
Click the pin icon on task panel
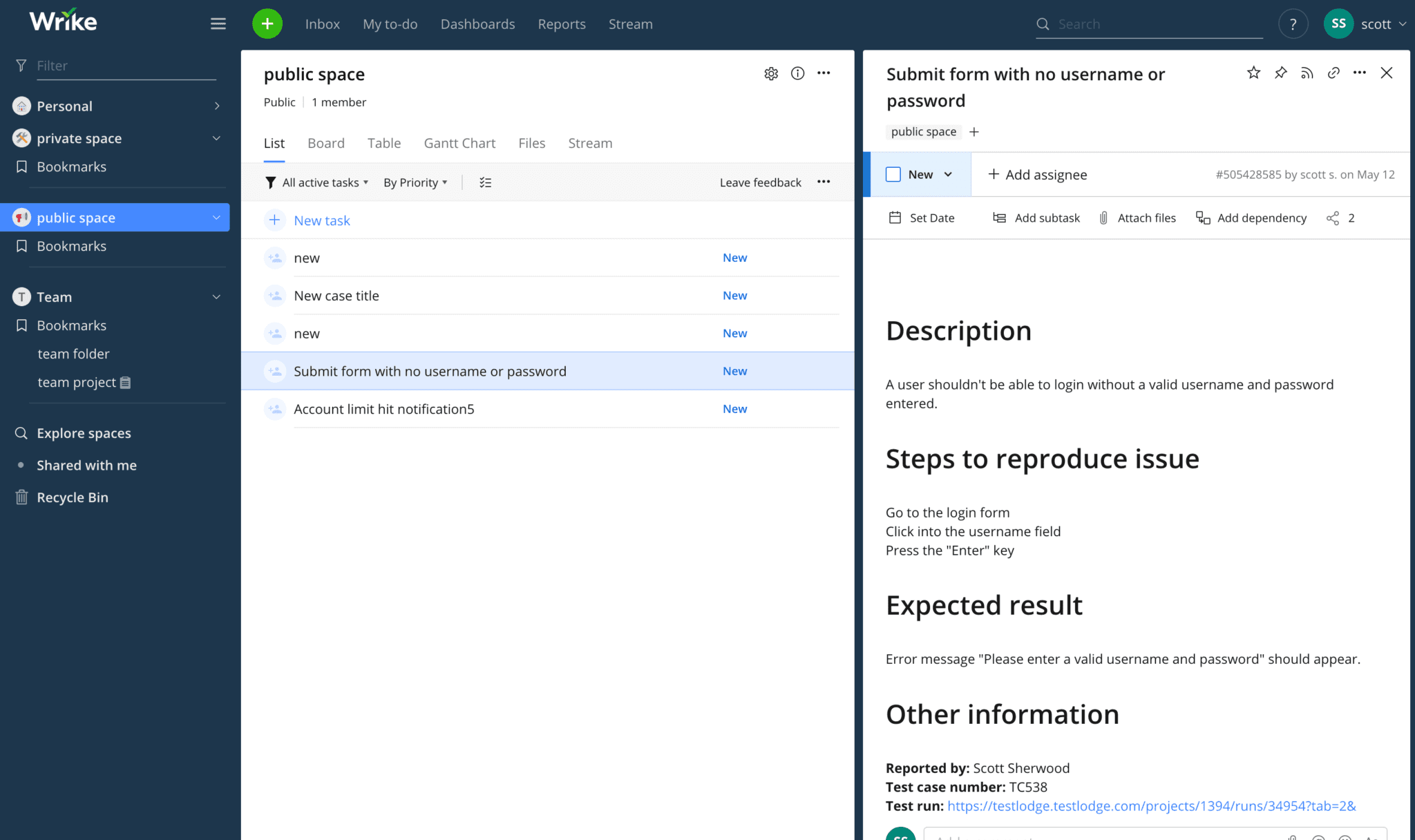[1280, 73]
